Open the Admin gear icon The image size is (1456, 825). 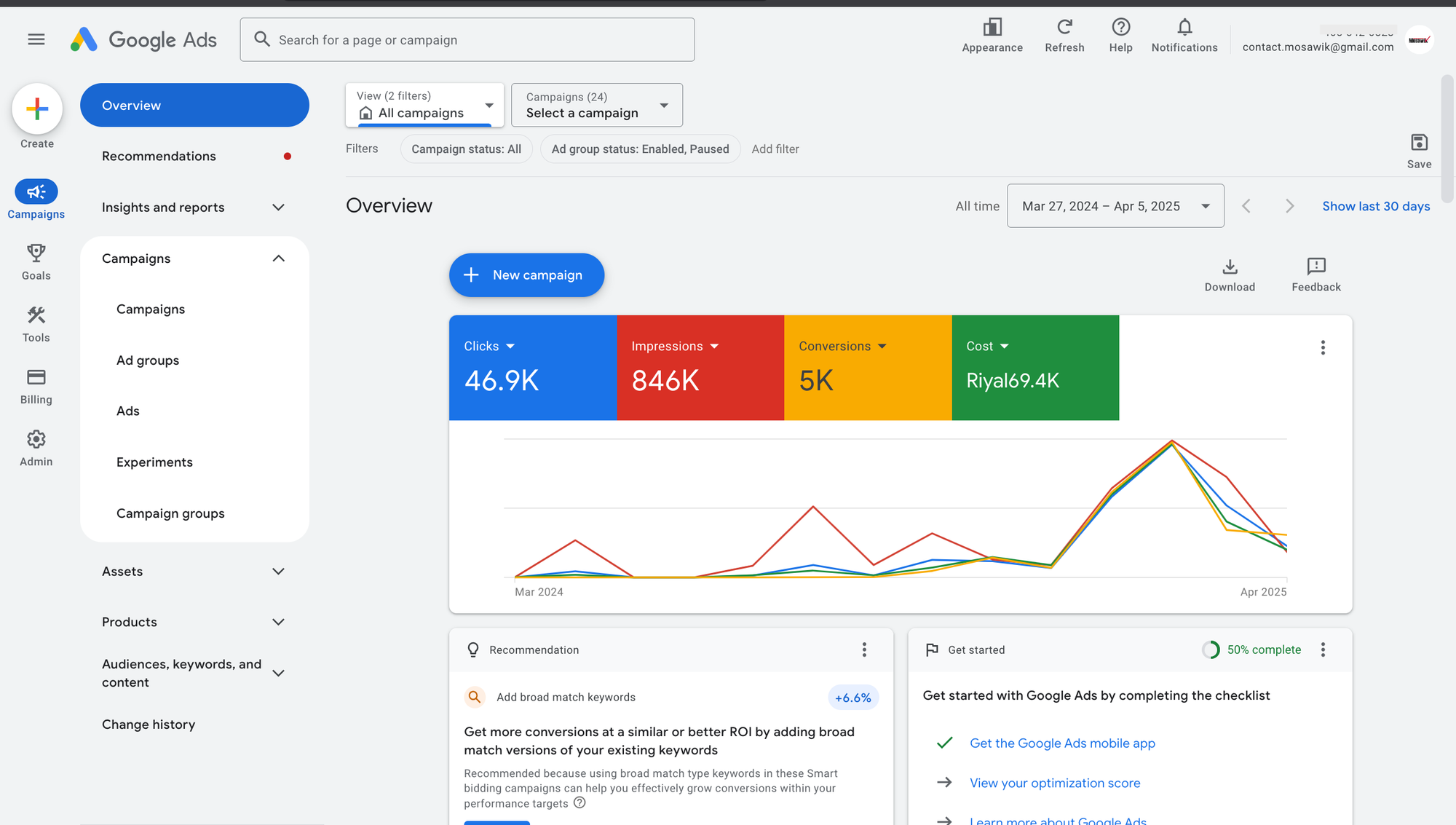click(36, 439)
